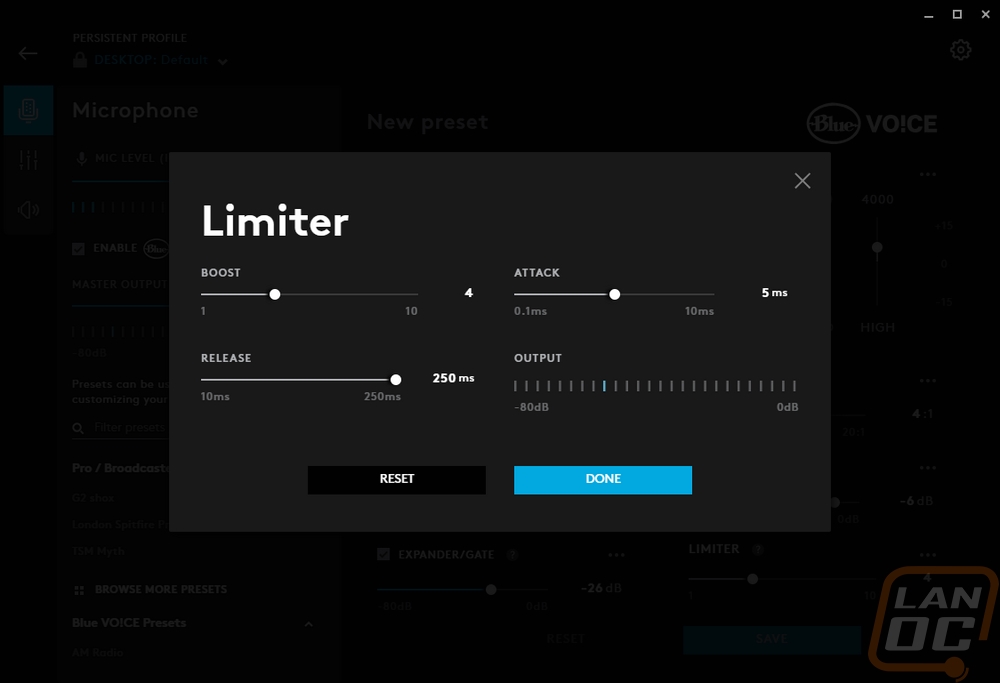1000x683 pixels.
Task: Minimize the G HUB window
Action: tap(929, 16)
